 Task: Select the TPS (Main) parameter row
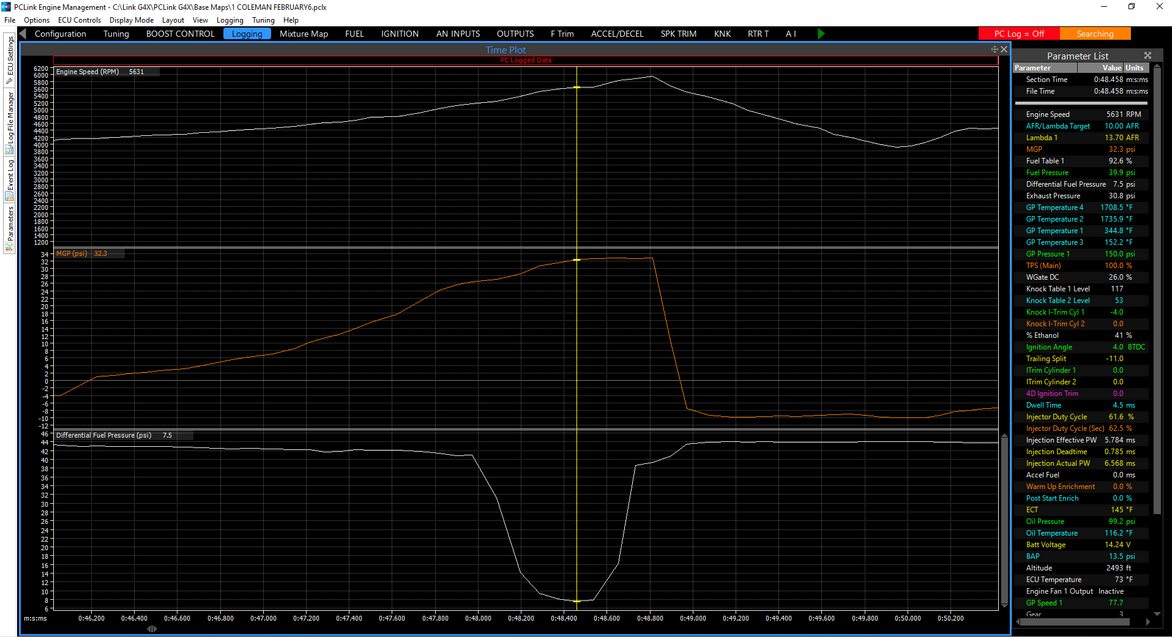tap(1081, 265)
